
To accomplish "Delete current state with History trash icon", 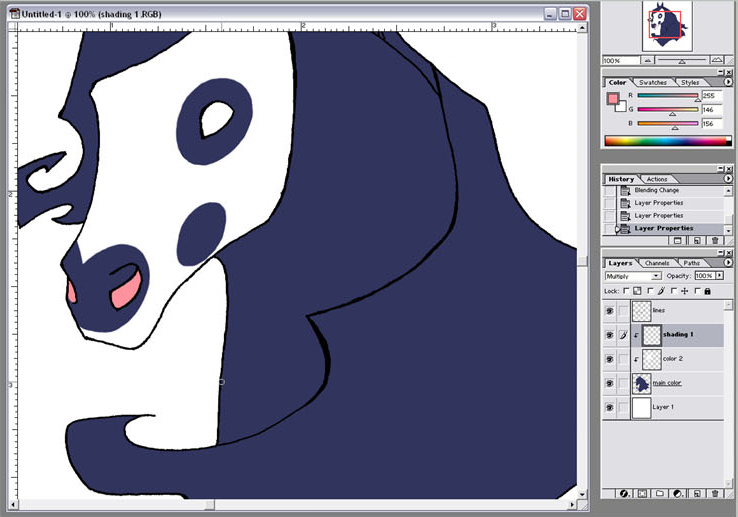I will (715, 240).
